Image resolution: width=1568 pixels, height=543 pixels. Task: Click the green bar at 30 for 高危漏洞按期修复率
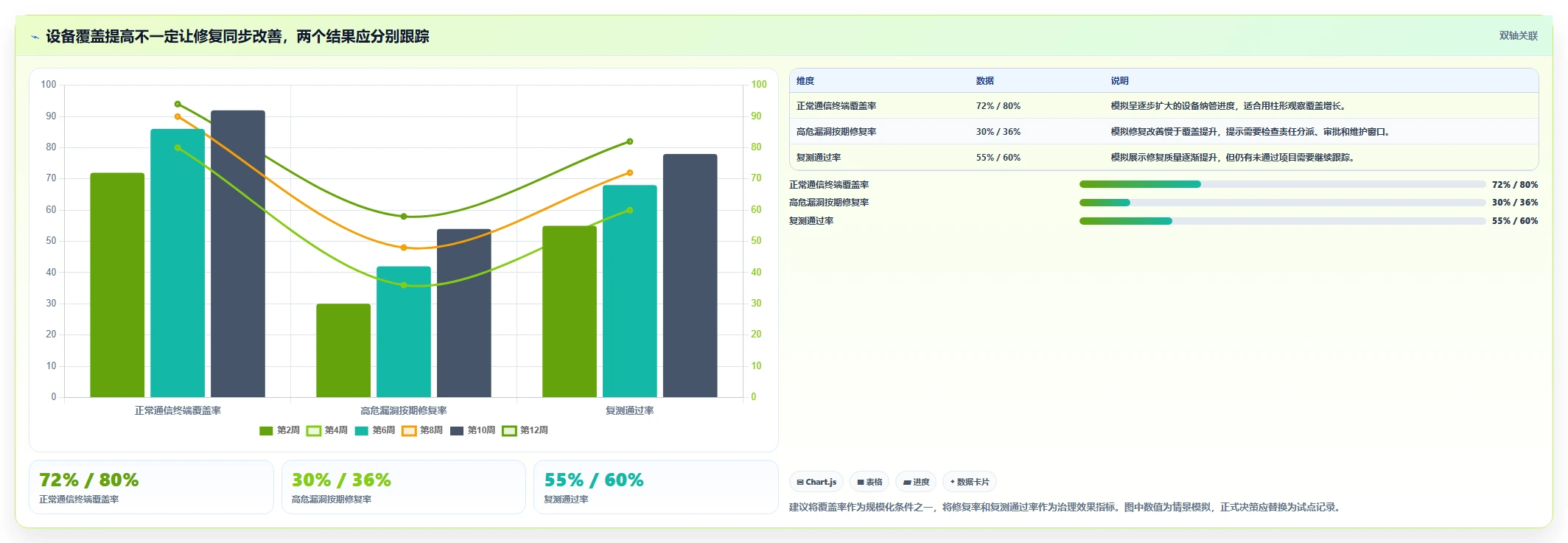pos(343,351)
